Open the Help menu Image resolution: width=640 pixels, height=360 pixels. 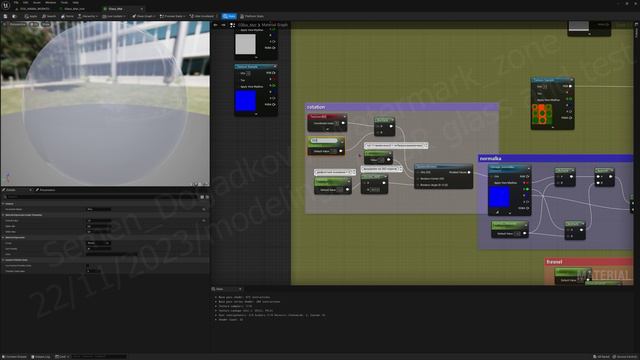[76, 2]
